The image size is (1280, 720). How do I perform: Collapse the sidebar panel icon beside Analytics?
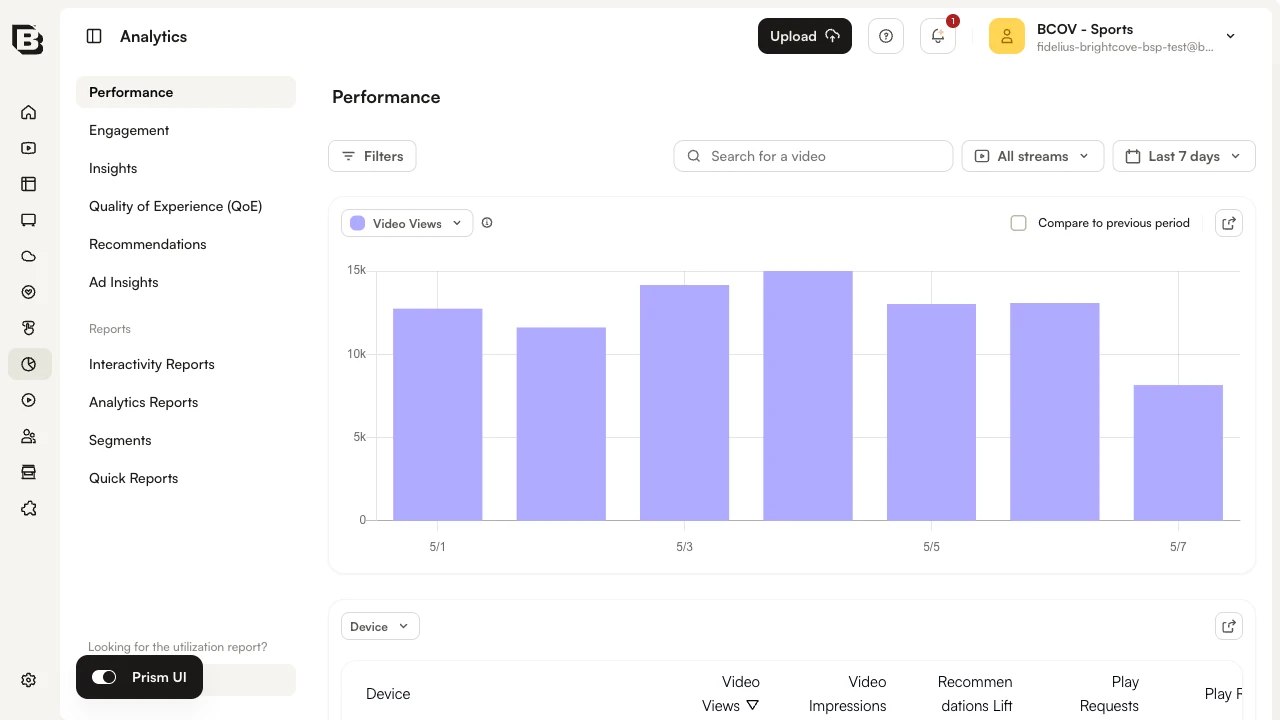[94, 36]
